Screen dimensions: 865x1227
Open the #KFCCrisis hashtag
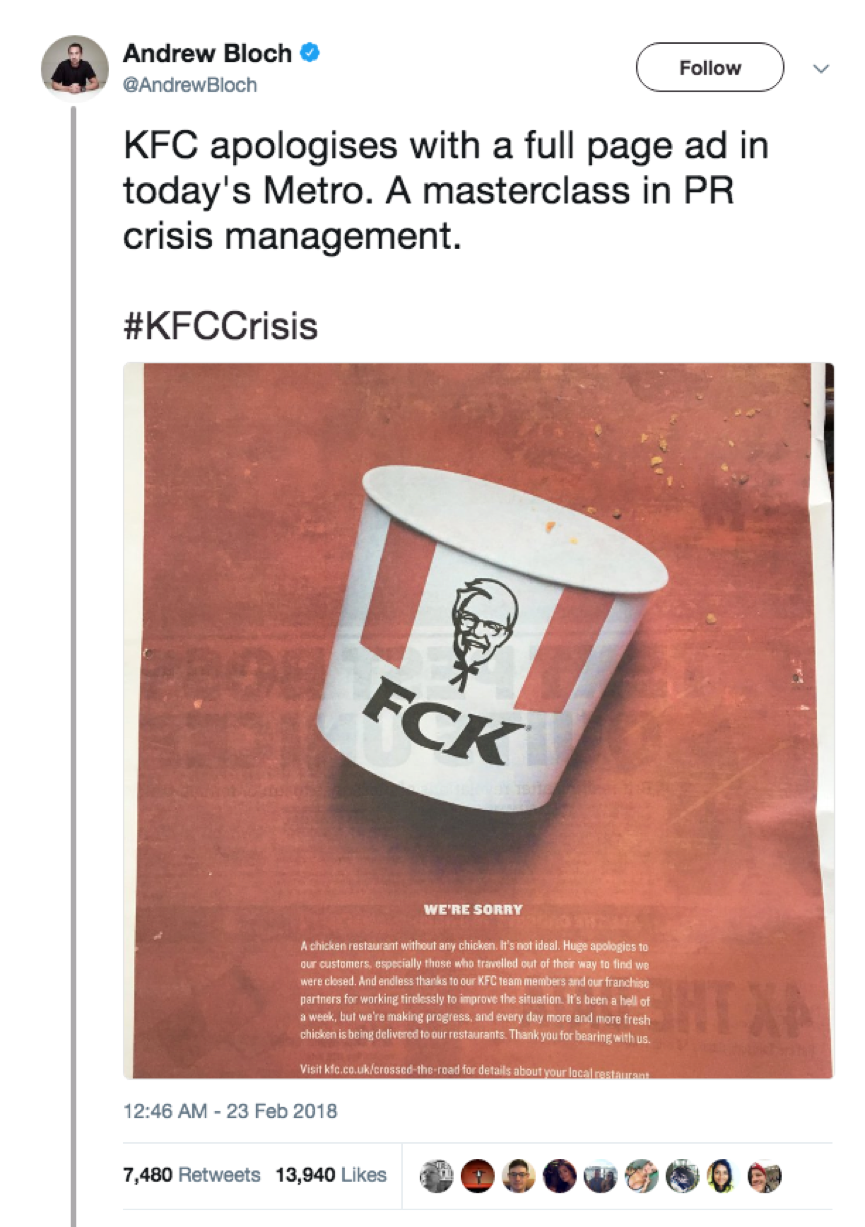[220, 326]
